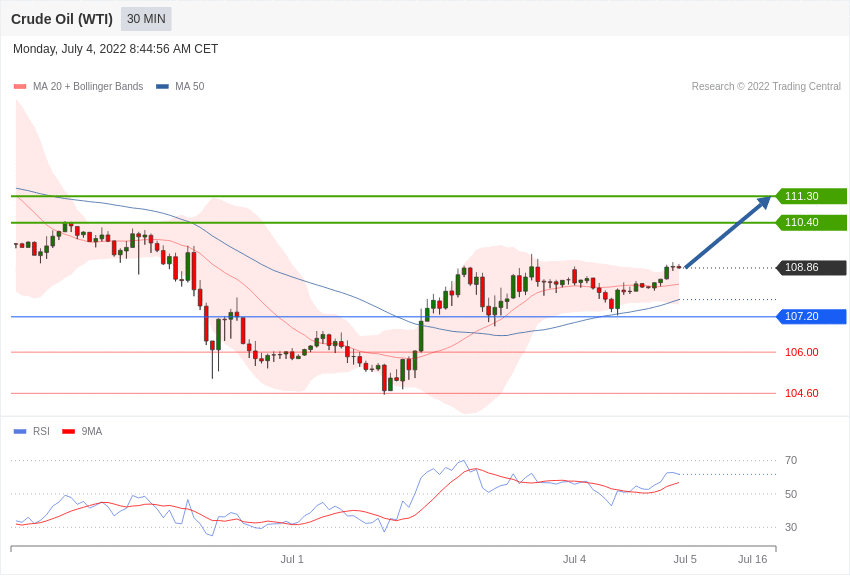
Task: Click the MA 20 + Bollinger Bands legend swatch
Action: point(20,86)
